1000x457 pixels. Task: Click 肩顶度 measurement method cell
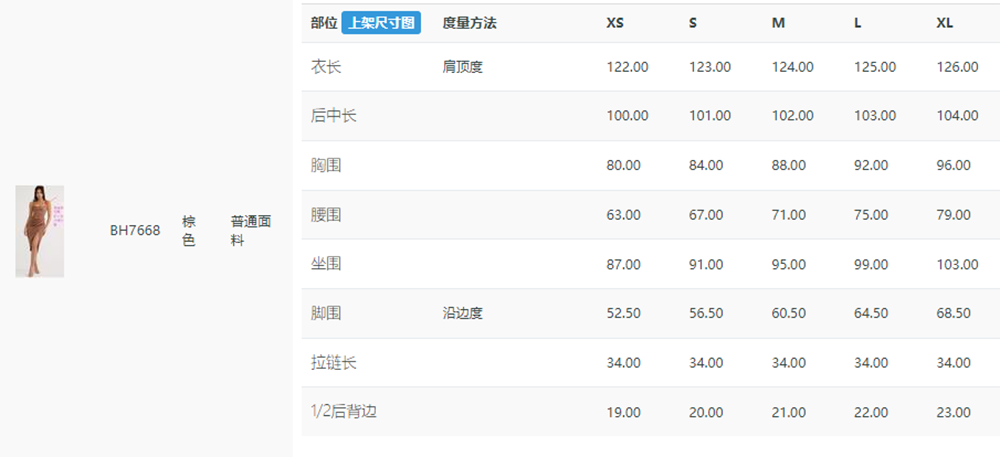coord(462,67)
